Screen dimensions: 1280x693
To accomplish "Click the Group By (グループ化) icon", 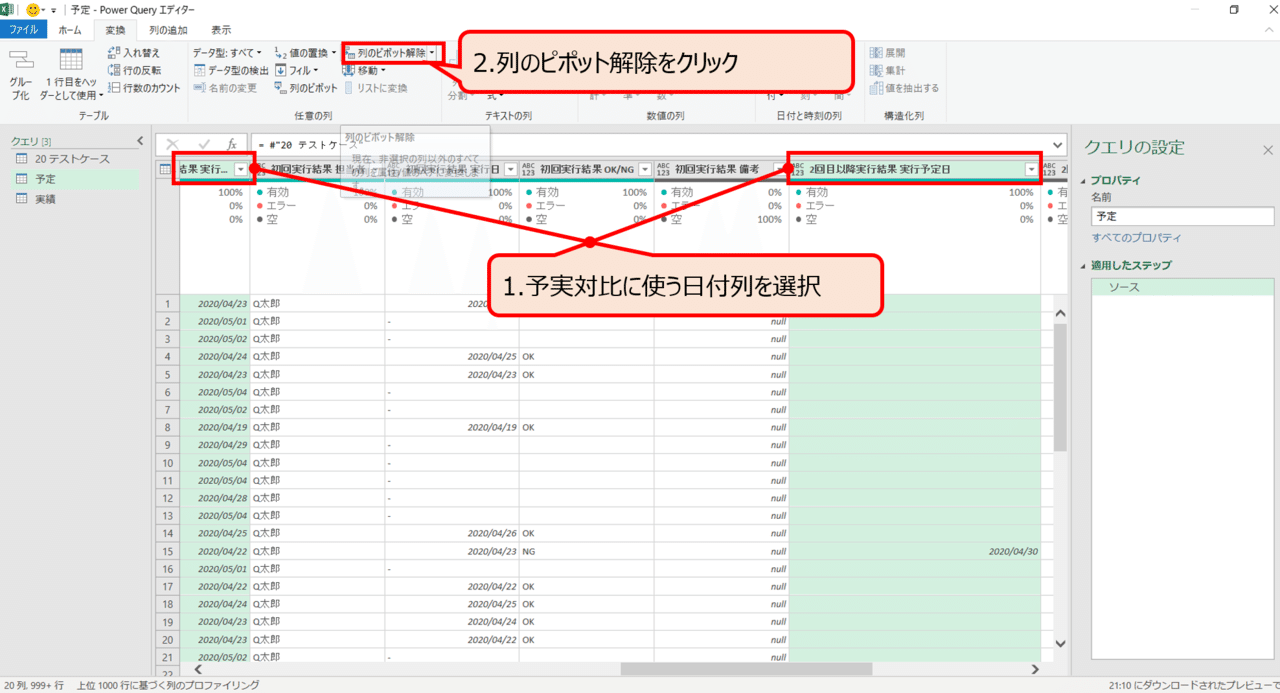I will (x=21, y=59).
